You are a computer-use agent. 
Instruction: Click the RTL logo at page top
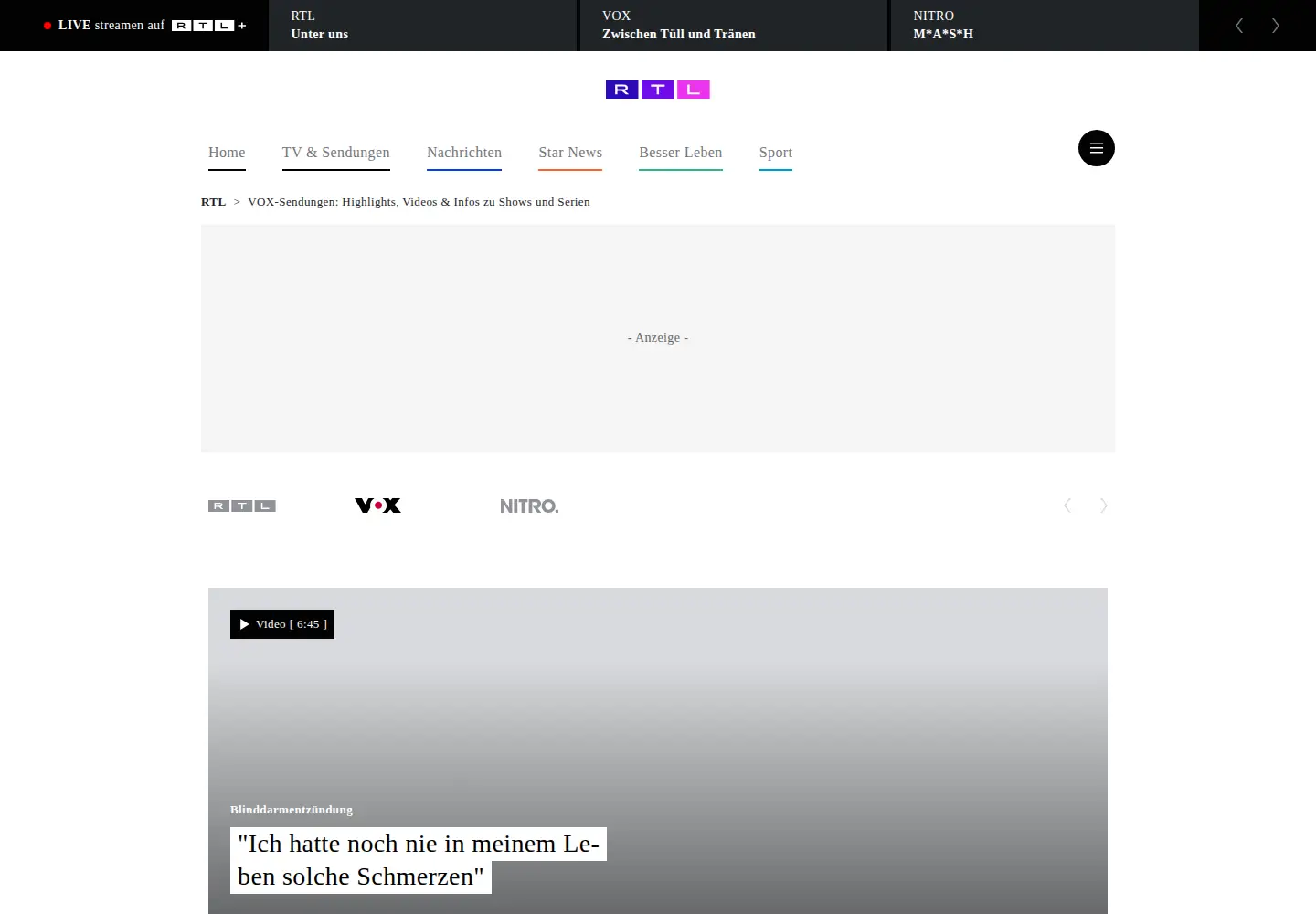[x=658, y=90]
